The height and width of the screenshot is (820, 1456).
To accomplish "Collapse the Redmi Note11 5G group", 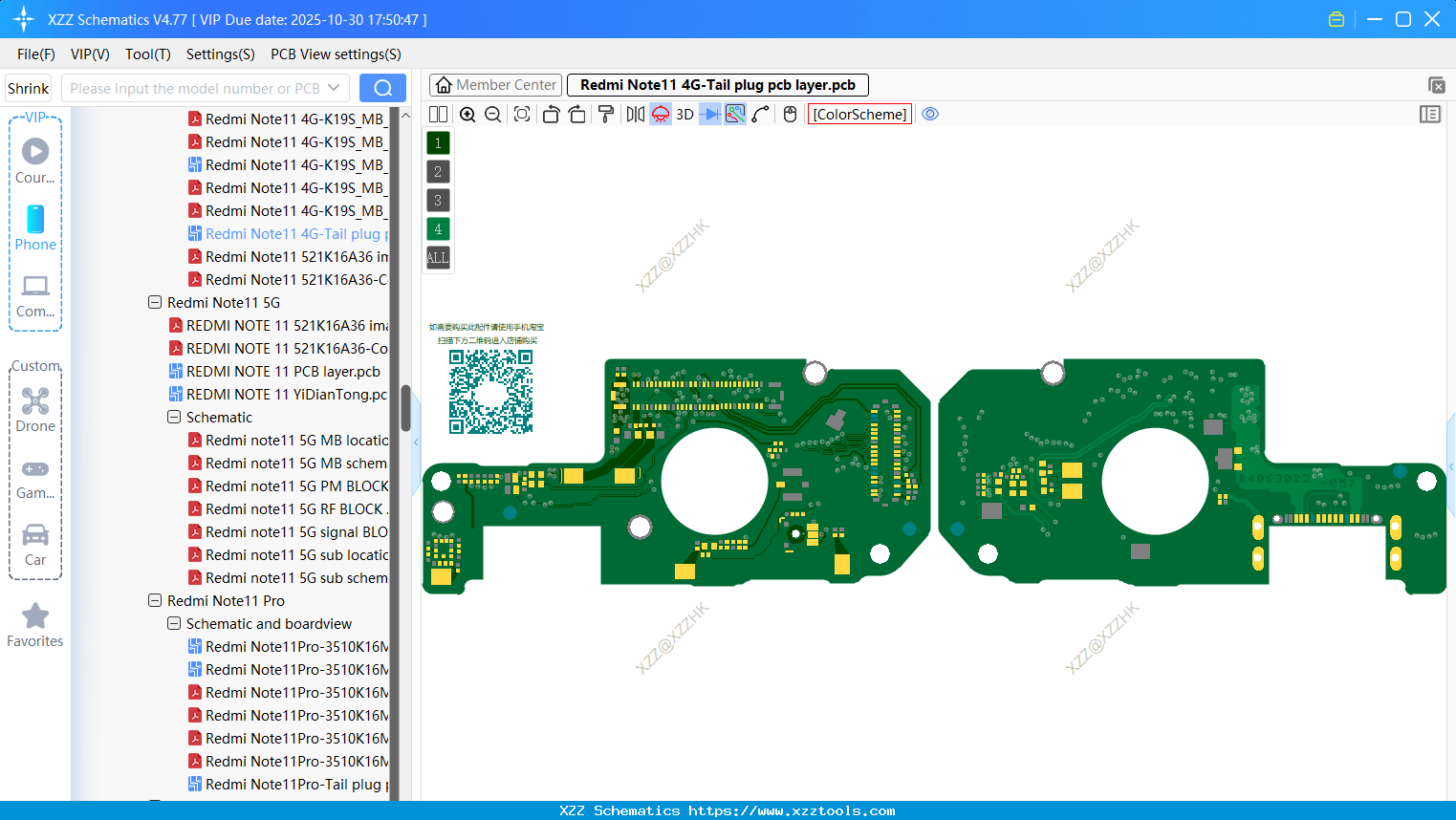I will pyautogui.click(x=155, y=302).
